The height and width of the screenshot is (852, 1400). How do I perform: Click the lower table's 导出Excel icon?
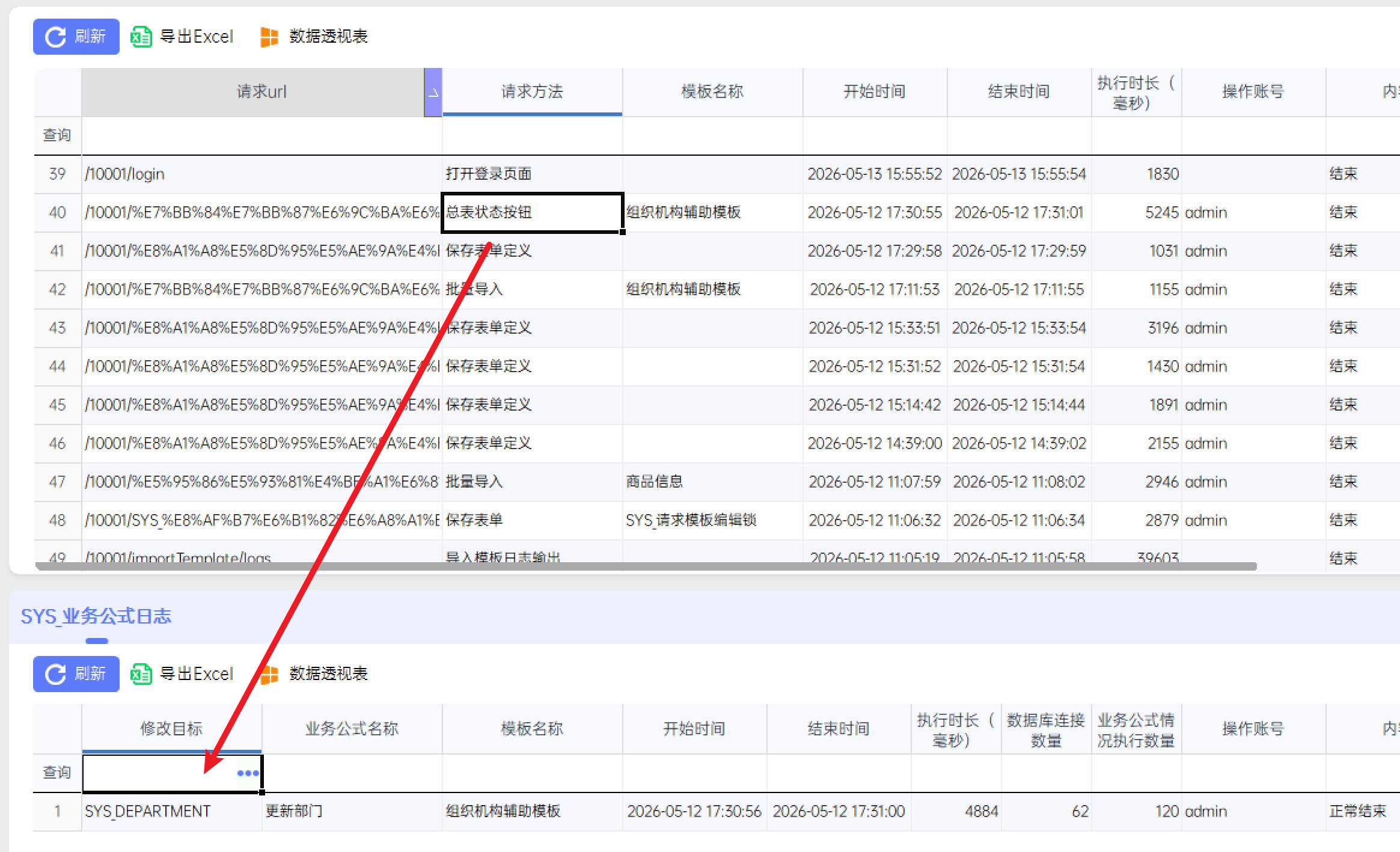(x=141, y=674)
